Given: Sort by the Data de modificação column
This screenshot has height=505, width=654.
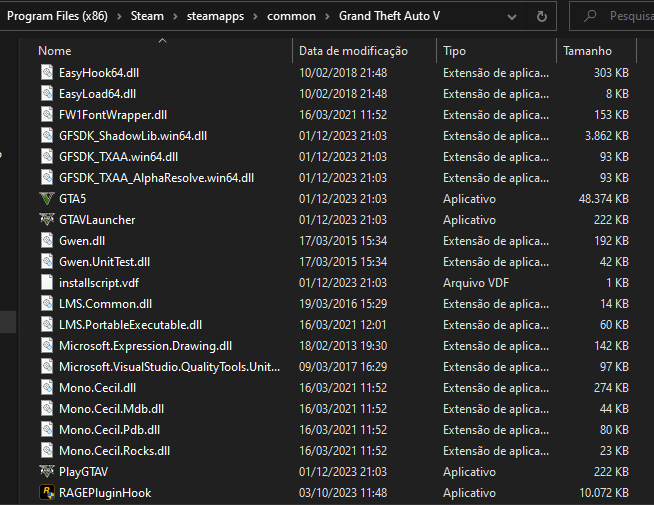Looking at the screenshot, I should 353,50.
